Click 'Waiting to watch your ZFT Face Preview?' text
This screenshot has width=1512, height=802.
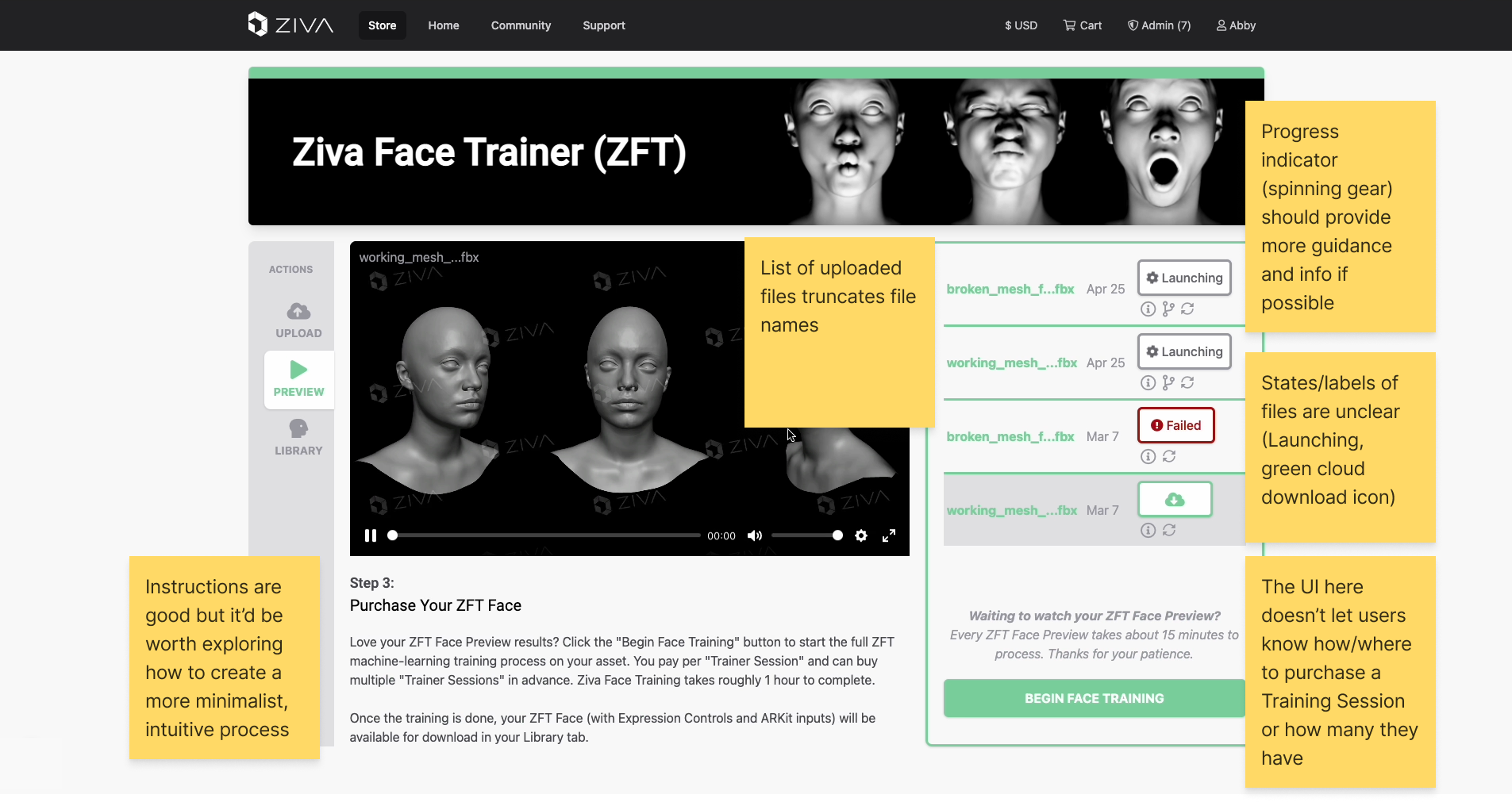1095,616
